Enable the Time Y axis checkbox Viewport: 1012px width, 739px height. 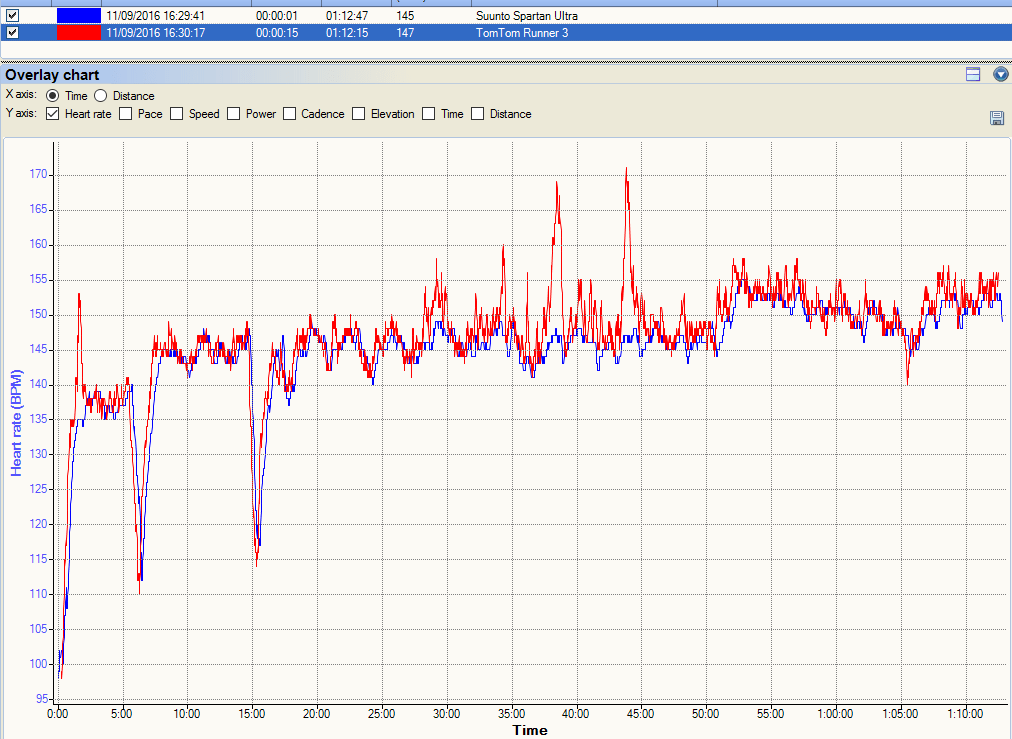click(x=429, y=114)
